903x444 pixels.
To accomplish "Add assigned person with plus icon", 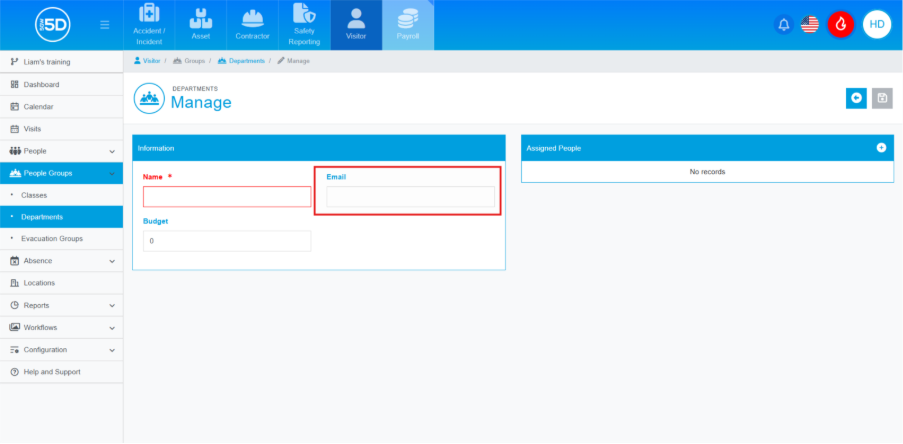I will (x=881, y=148).
